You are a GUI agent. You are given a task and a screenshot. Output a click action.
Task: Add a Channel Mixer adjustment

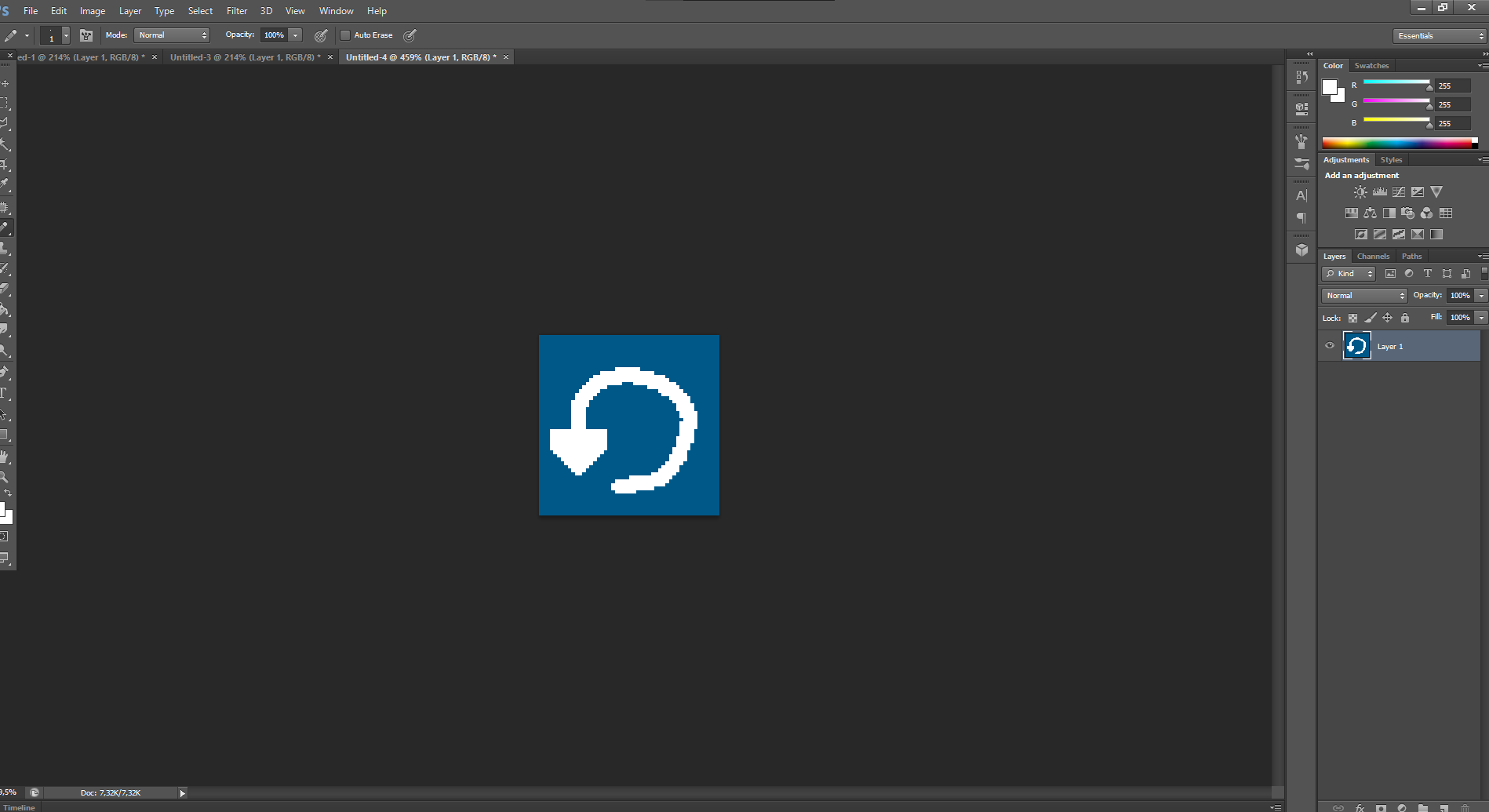tap(1426, 213)
